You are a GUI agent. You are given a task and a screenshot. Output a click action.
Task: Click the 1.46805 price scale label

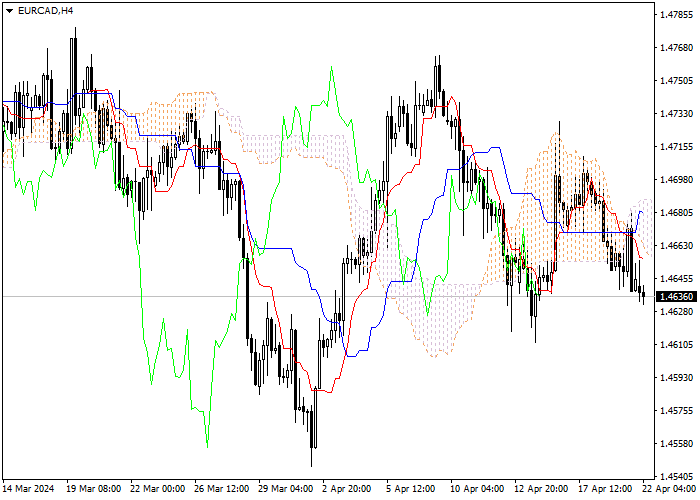pos(676,212)
